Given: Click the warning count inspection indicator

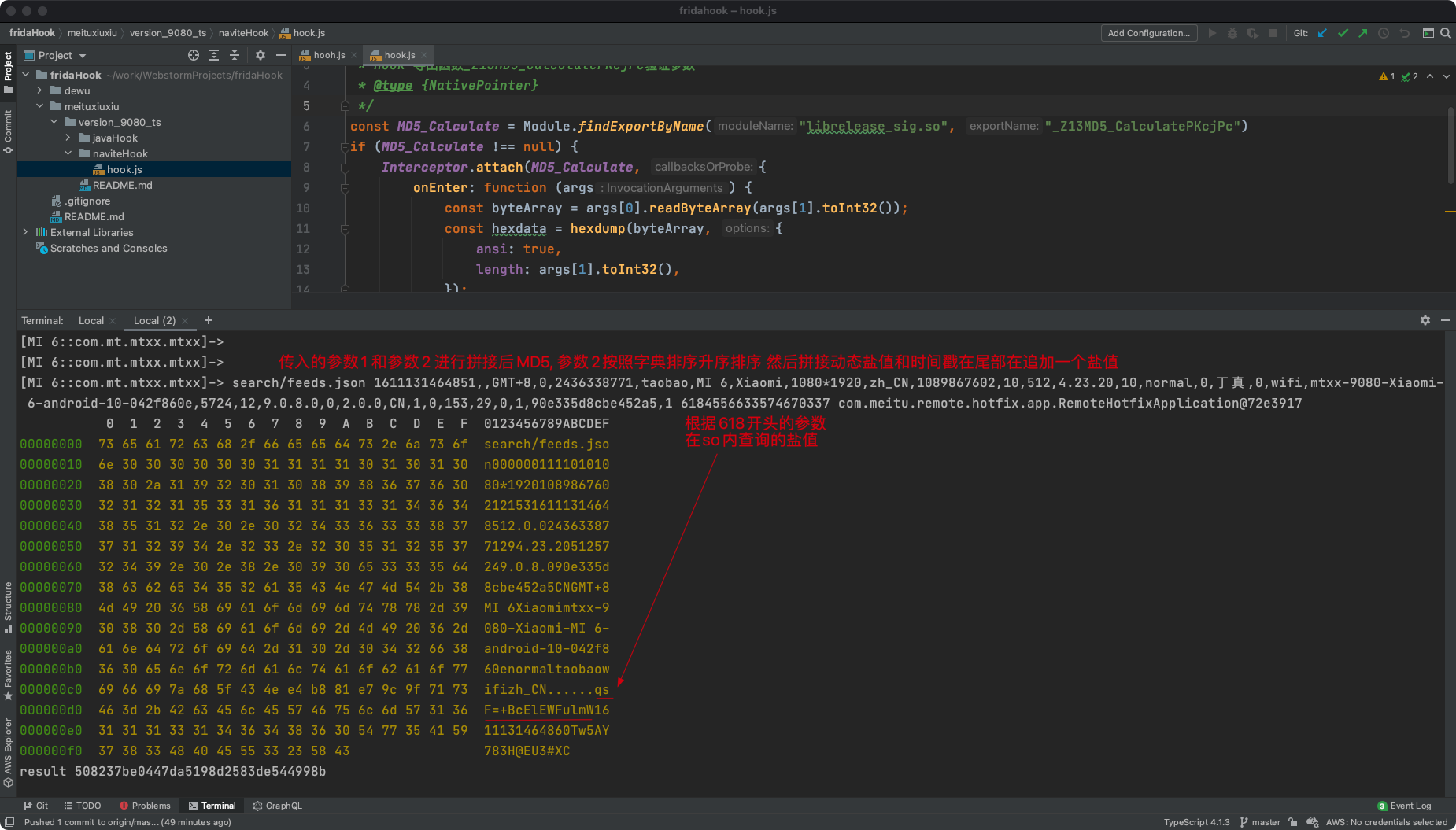Looking at the screenshot, I should 1387,76.
